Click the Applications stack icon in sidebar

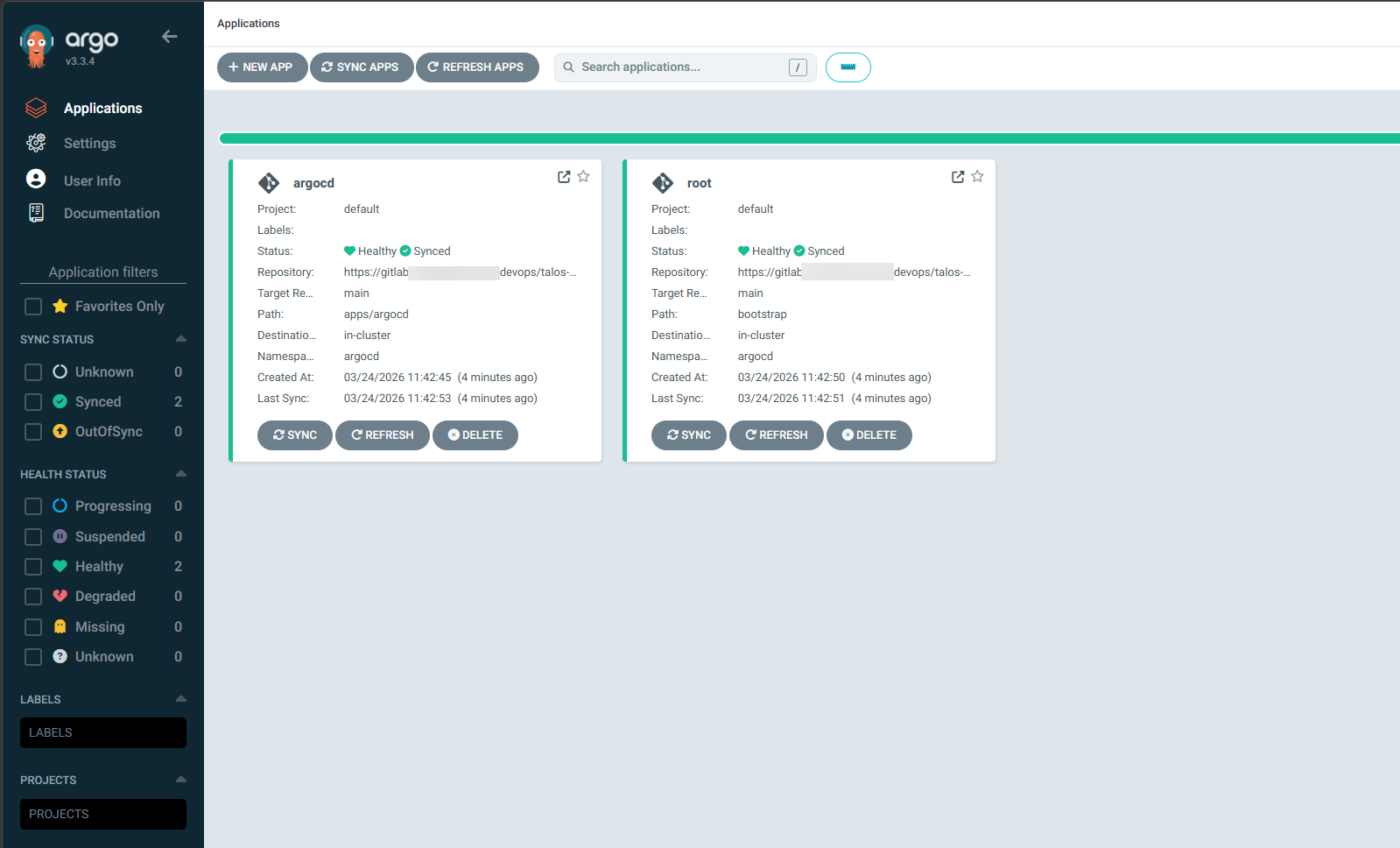36,108
